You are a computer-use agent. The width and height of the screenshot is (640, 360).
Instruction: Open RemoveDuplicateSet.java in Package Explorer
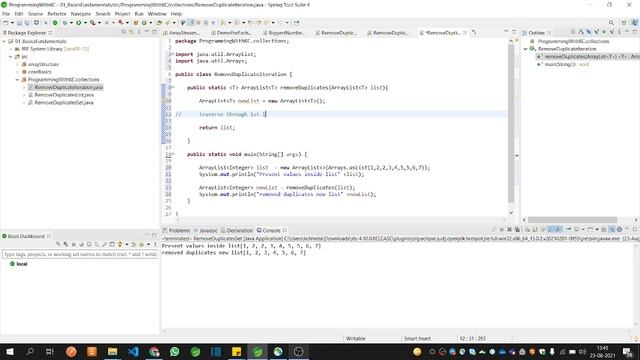64,102
